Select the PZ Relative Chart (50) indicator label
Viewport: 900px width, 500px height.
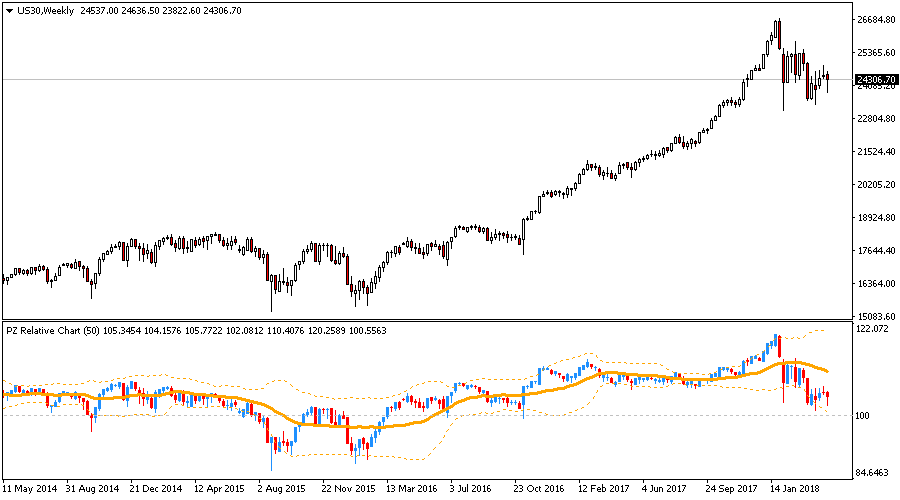point(52,330)
